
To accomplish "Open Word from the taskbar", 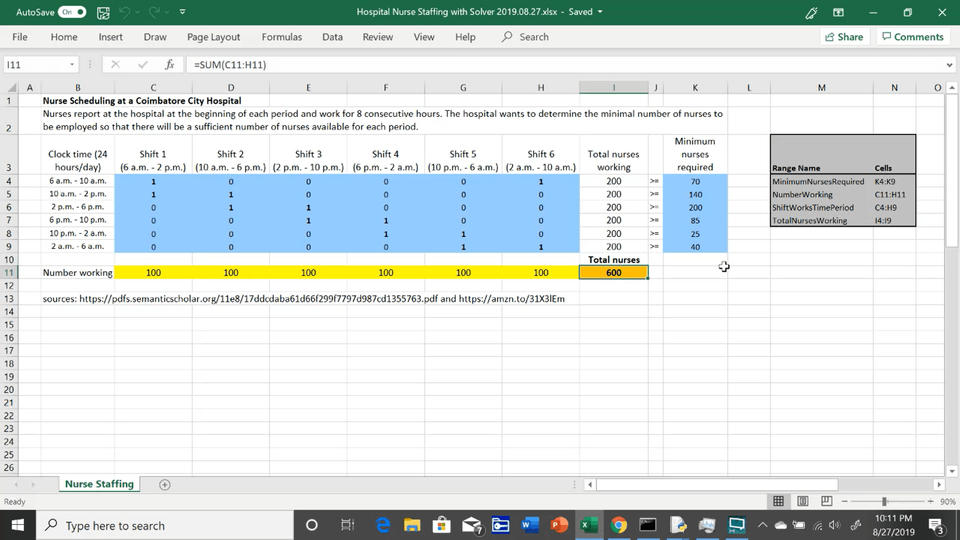I will point(530,525).
